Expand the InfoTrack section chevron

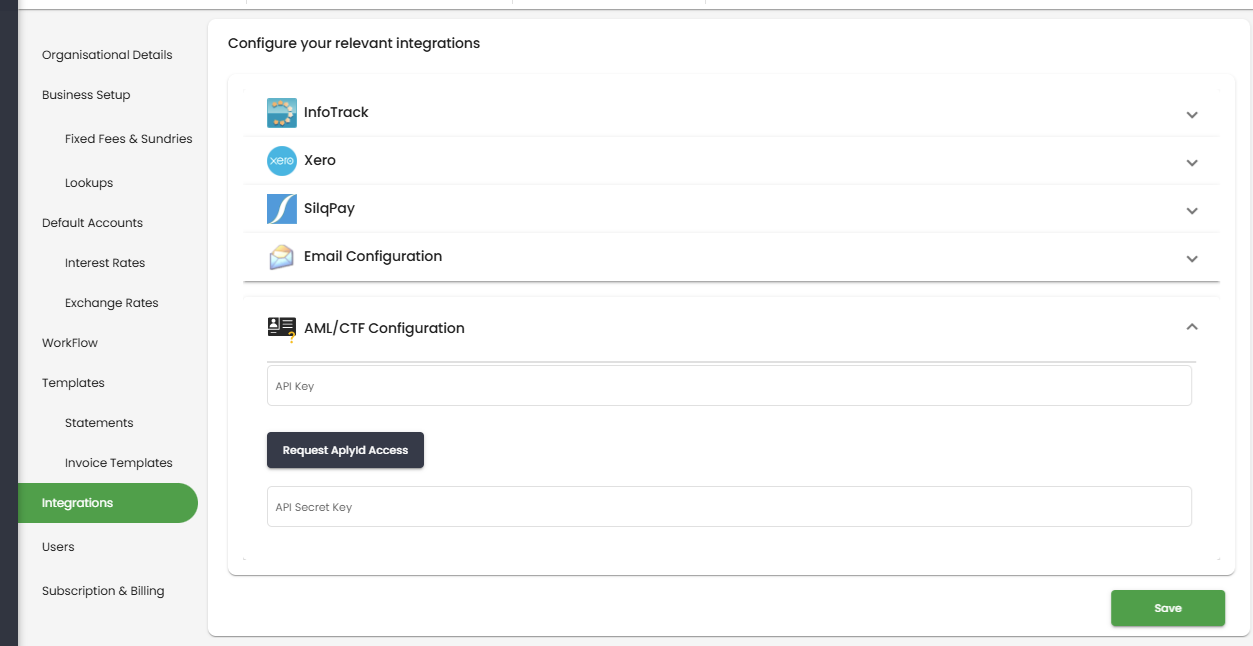1192,115
